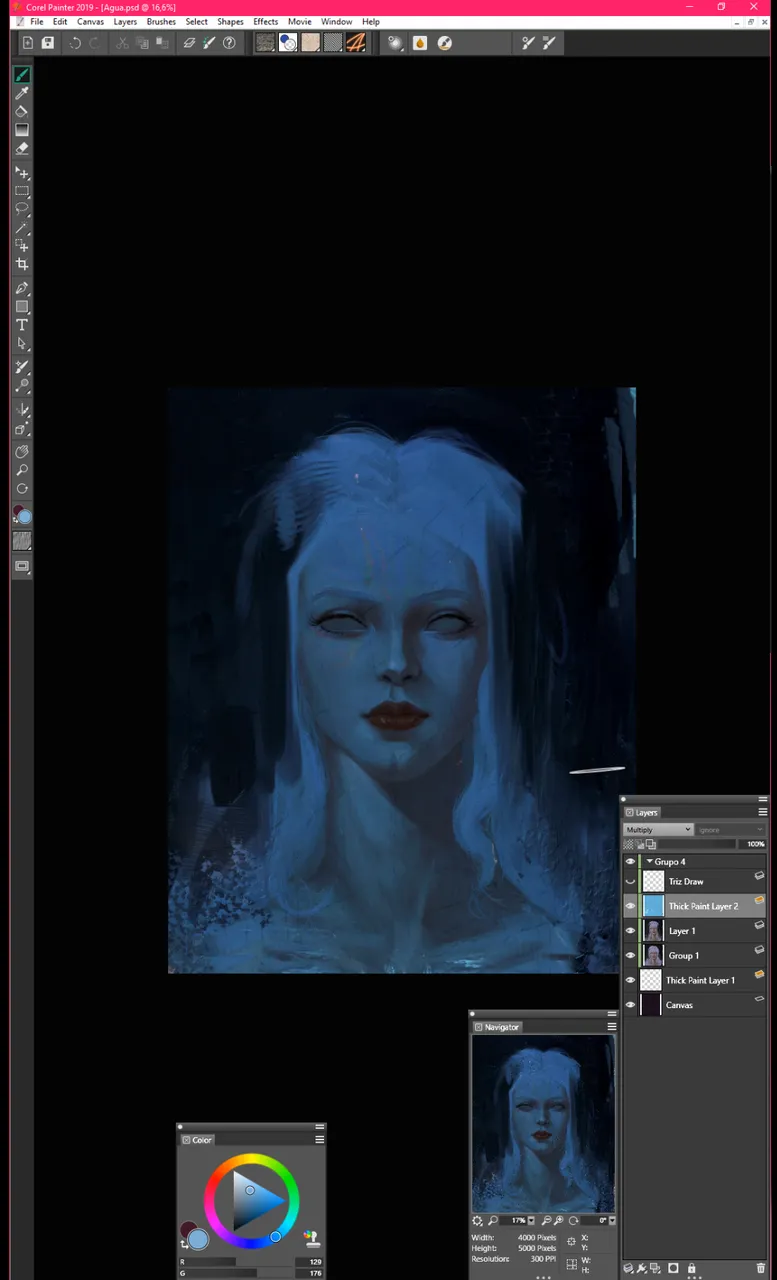Click the Undo icon
The width and height of the screenshot is (777, 1280).
tap(75, 43)
